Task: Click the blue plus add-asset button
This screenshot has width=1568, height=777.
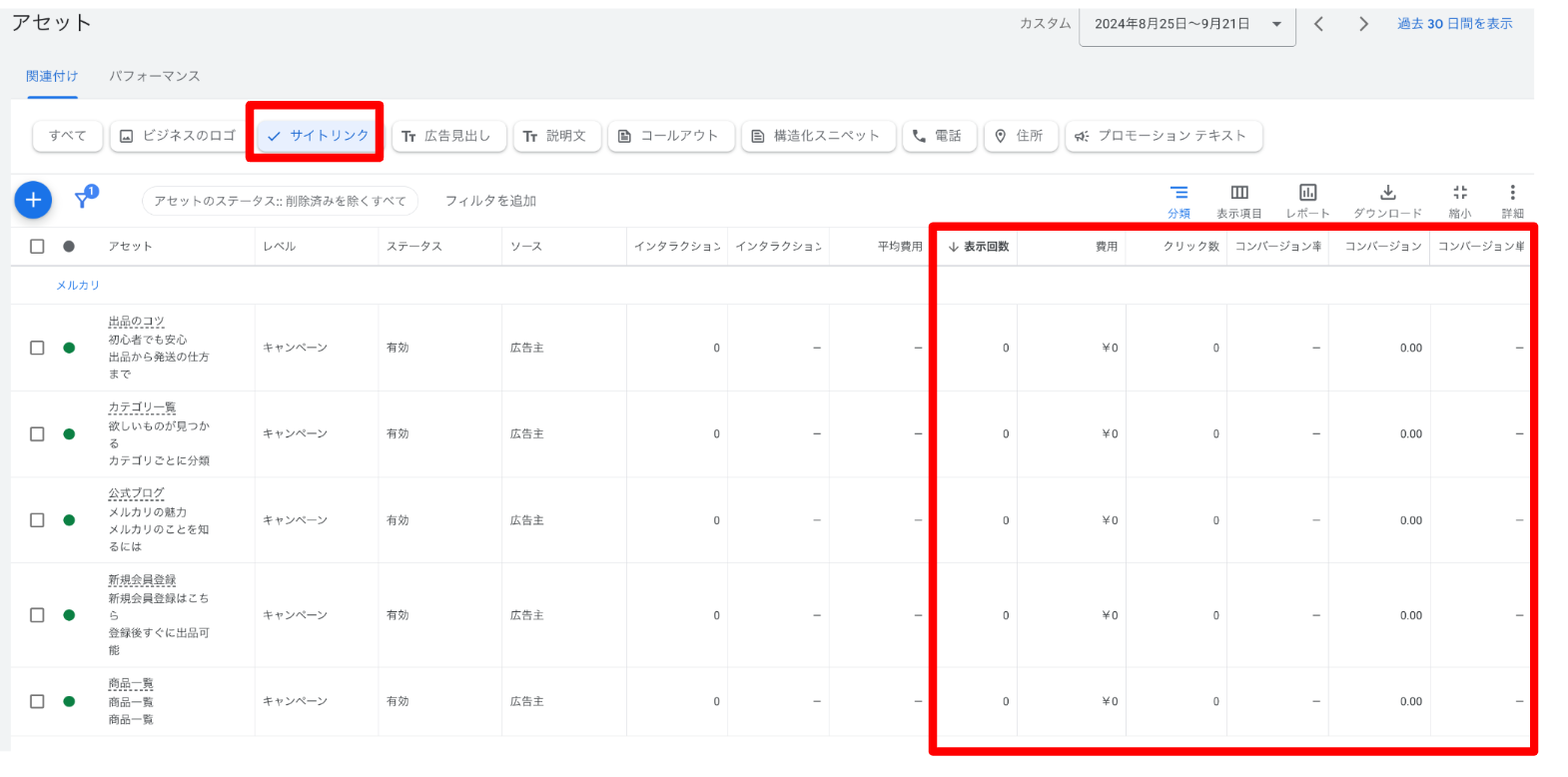Action: click(33, 200)
